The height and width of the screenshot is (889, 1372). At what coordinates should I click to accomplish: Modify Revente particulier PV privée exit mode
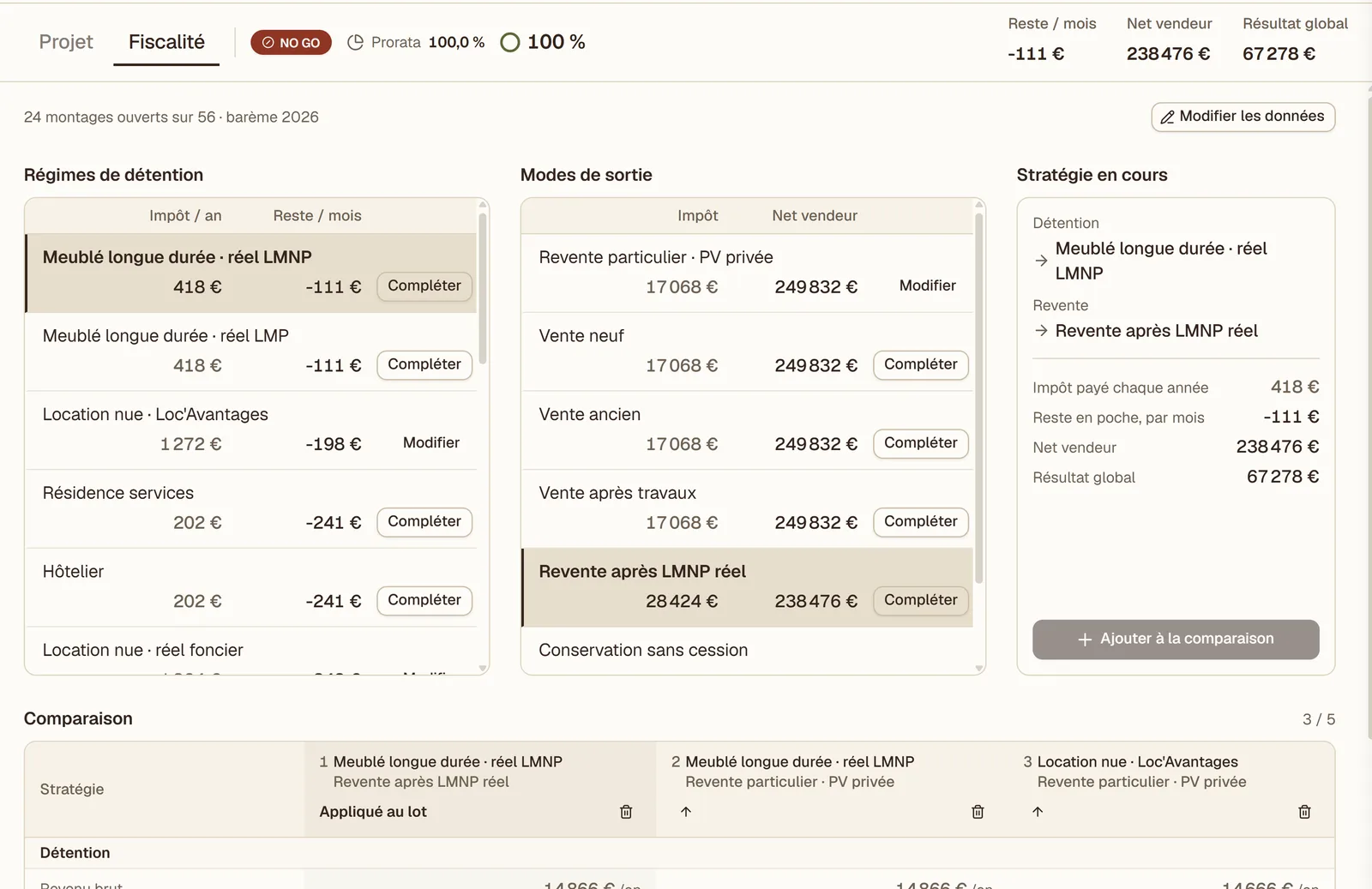(927, 286)
